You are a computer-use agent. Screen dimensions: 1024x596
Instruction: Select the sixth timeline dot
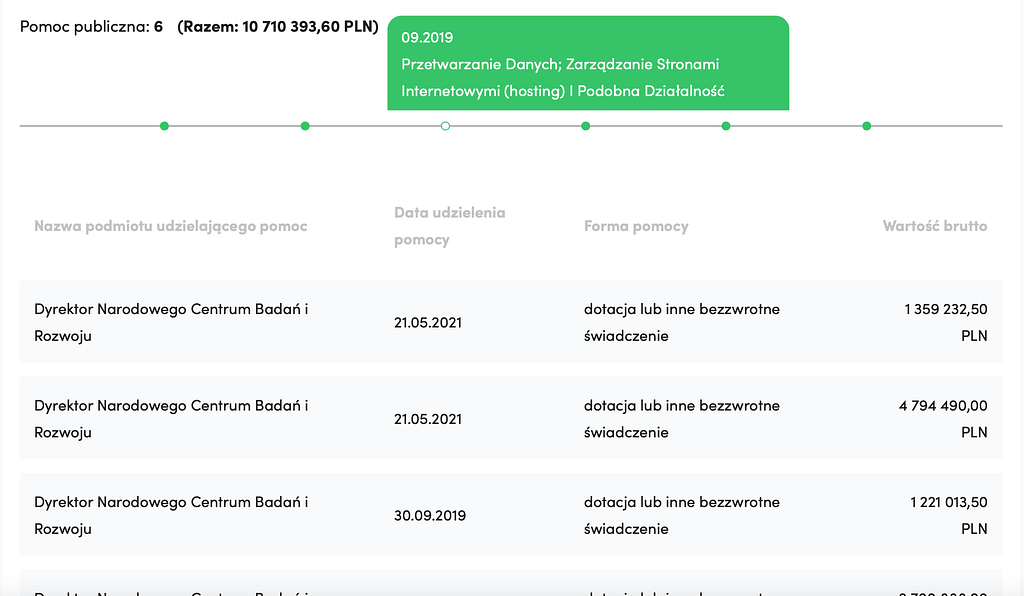click(867, 126)
